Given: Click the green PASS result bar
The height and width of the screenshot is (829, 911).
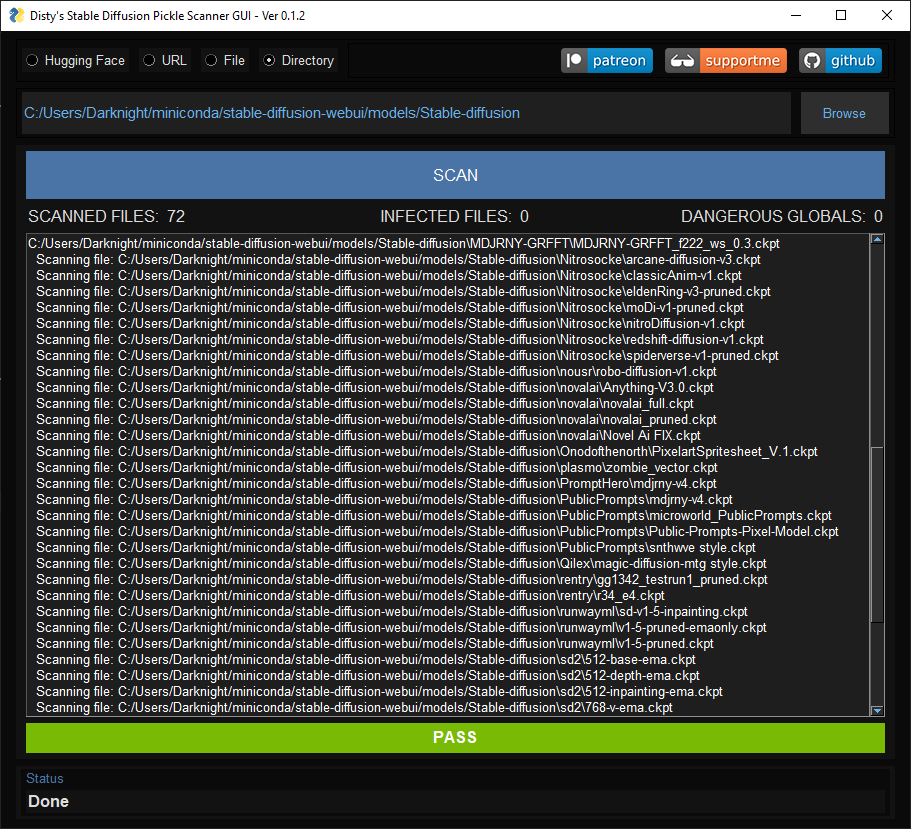Looking at the screenshot, I should 456,737.
